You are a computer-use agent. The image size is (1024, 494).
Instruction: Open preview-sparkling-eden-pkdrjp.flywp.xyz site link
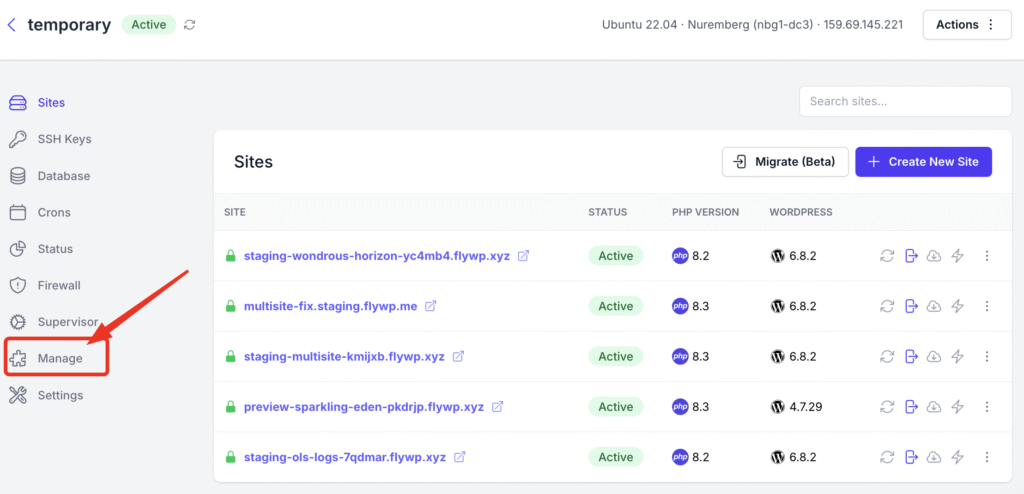[364, 407]
